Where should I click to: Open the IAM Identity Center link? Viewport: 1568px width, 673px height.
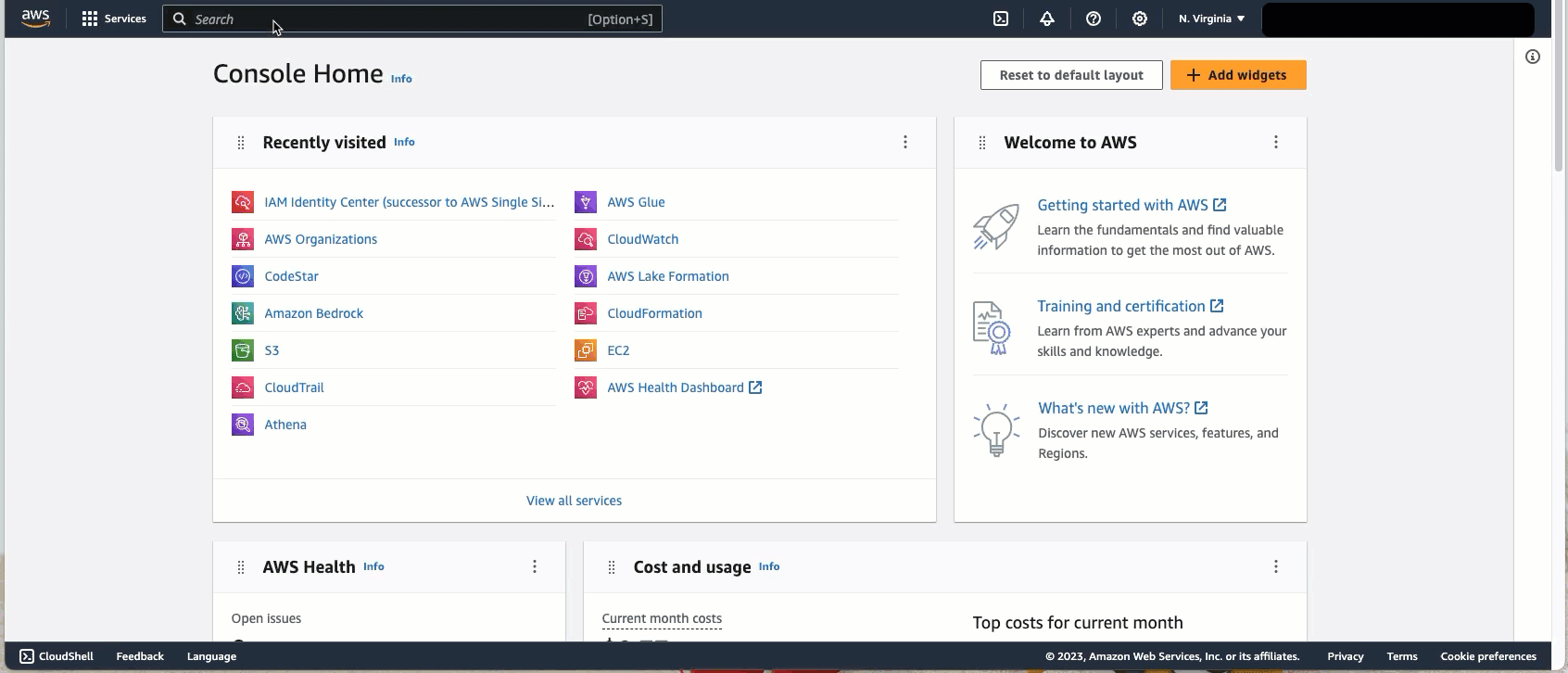point(409,202)
